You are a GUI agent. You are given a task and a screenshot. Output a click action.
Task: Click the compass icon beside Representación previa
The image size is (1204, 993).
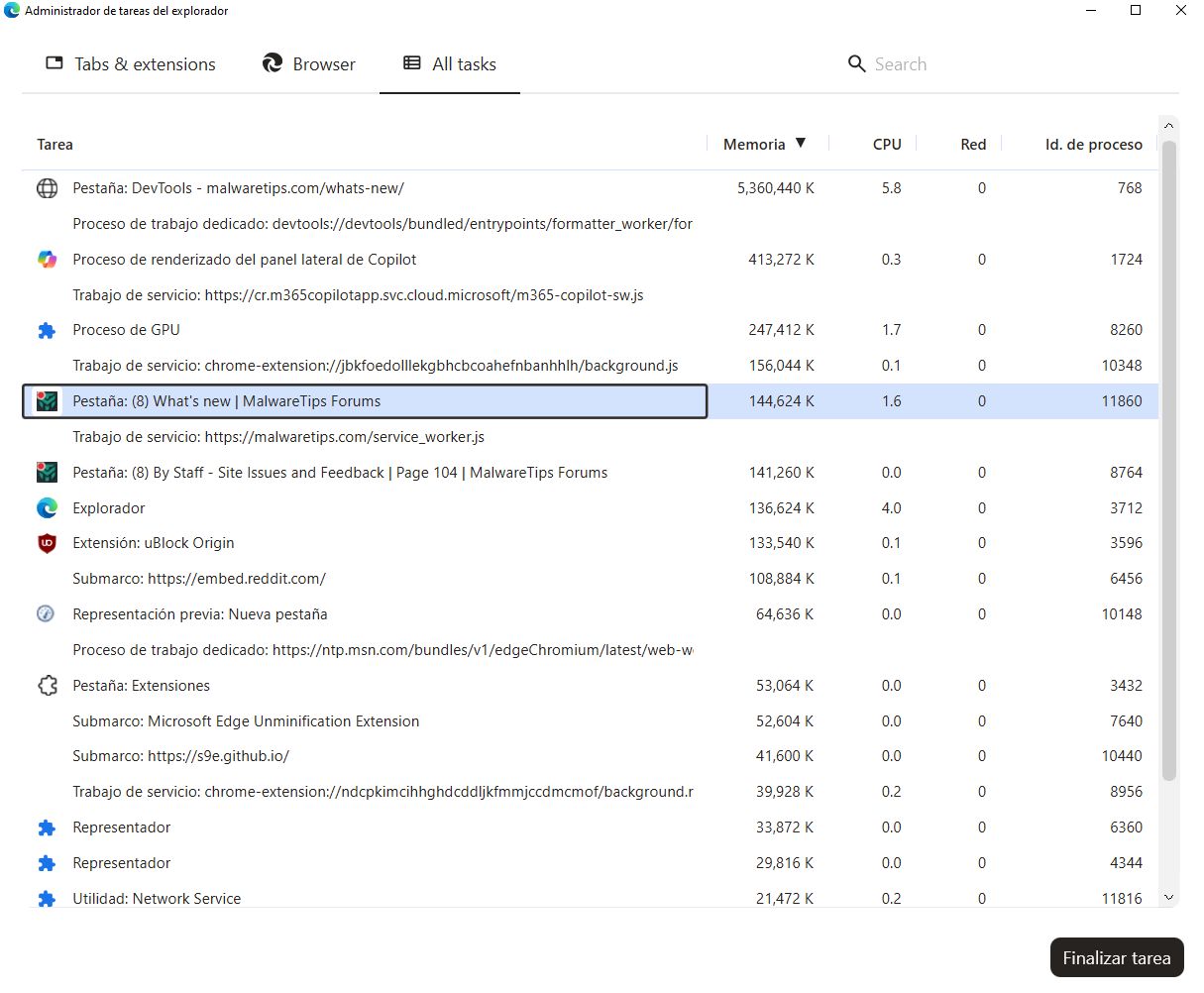tap(46, 614)
